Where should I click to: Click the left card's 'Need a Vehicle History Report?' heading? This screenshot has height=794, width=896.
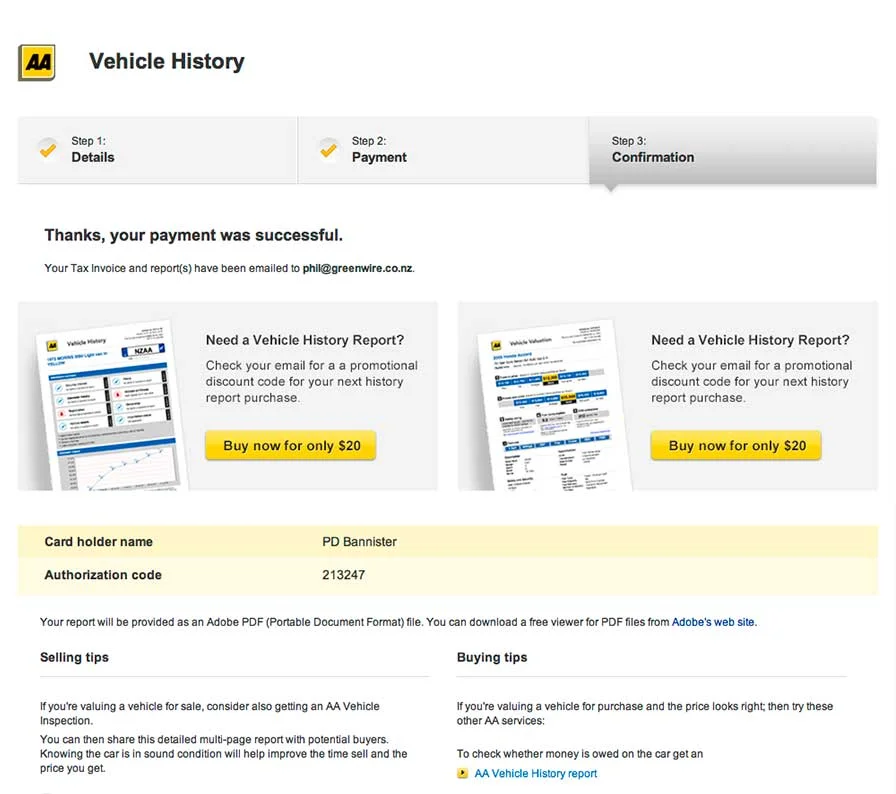(x=305, y=340)
